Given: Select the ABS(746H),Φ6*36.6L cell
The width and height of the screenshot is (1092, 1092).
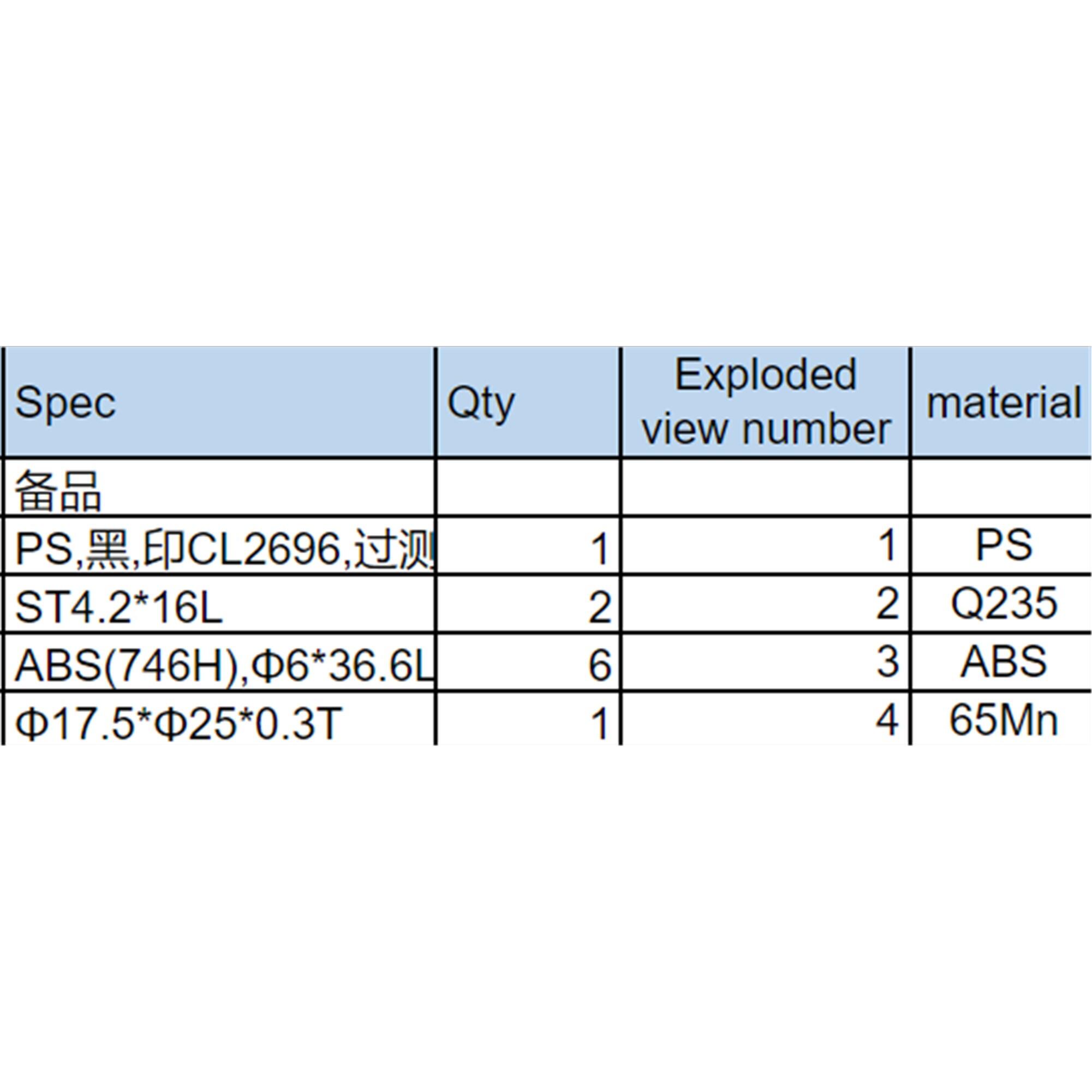Looking at the screenshot, I should 220,662.
